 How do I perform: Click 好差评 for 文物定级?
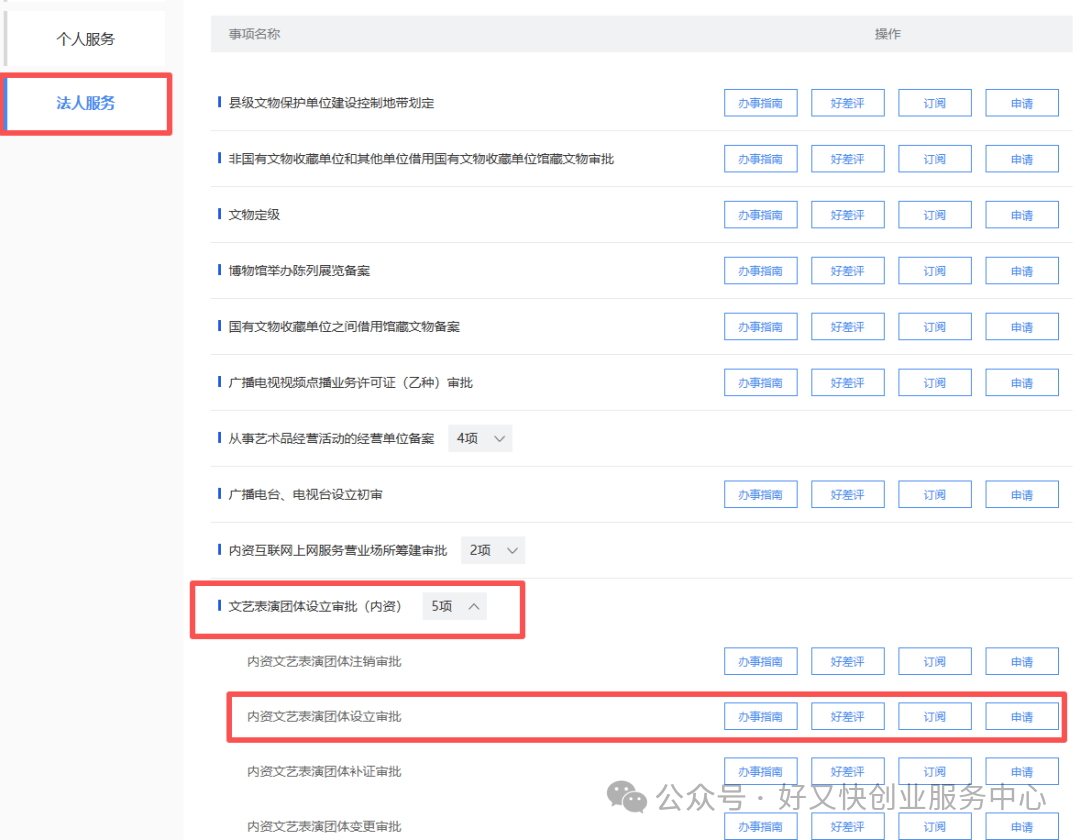[x=848, y=215]
